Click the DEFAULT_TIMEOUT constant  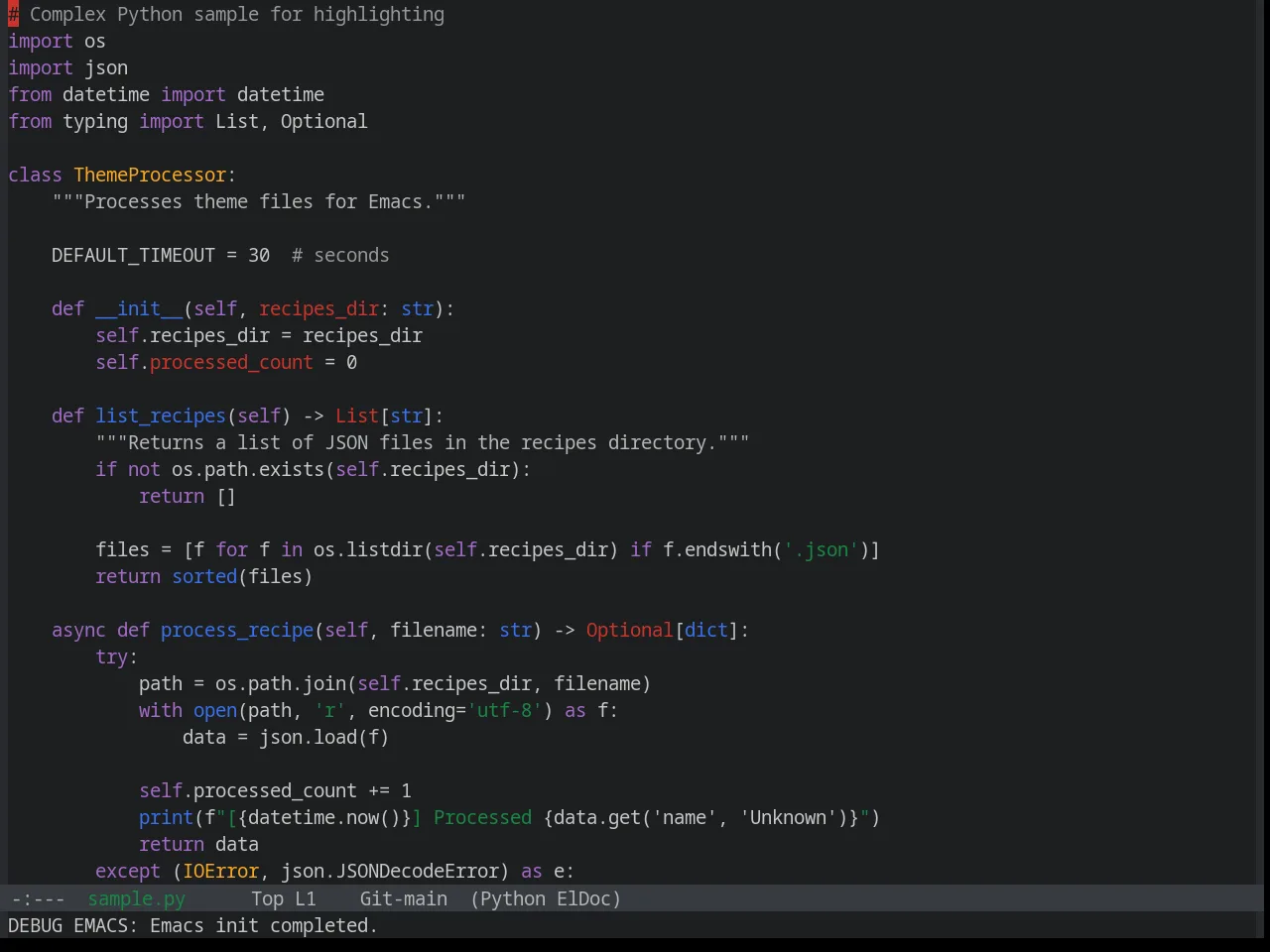pos(133,256)
